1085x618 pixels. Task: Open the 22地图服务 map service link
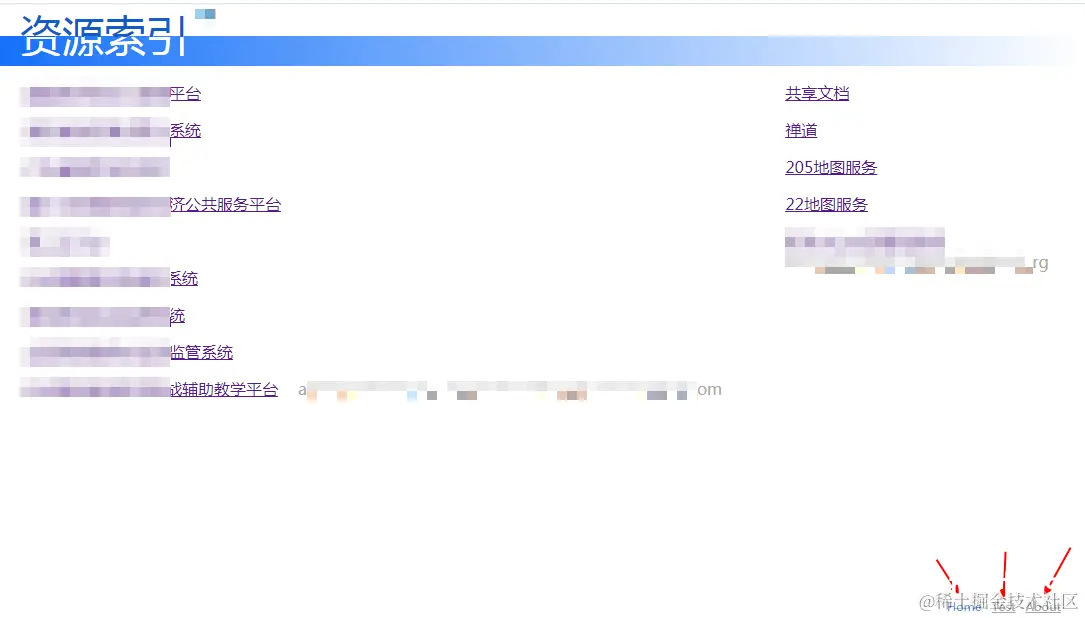pyautogui.click(x=826, y=204)
